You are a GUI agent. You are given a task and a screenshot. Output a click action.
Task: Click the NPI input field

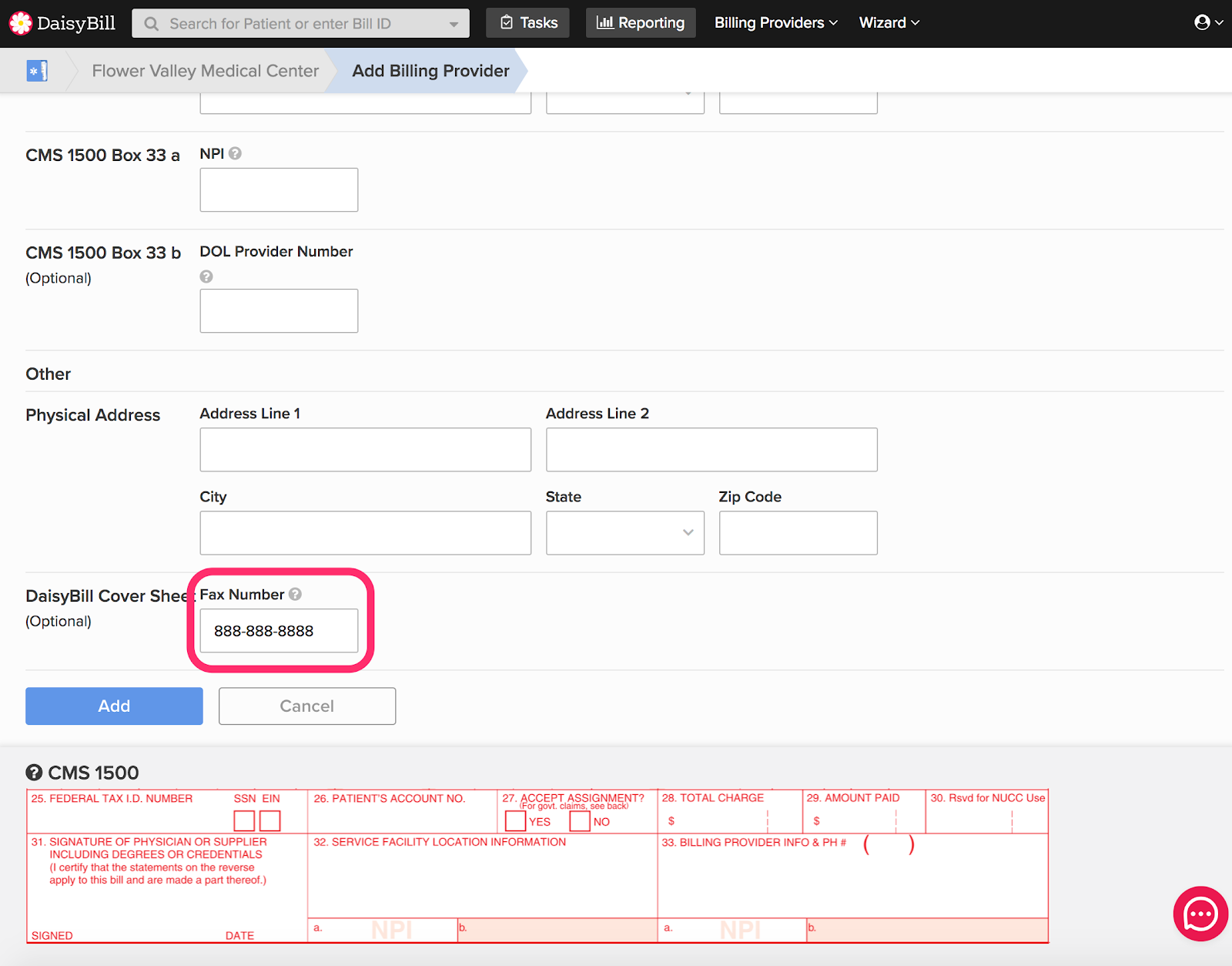279,190
